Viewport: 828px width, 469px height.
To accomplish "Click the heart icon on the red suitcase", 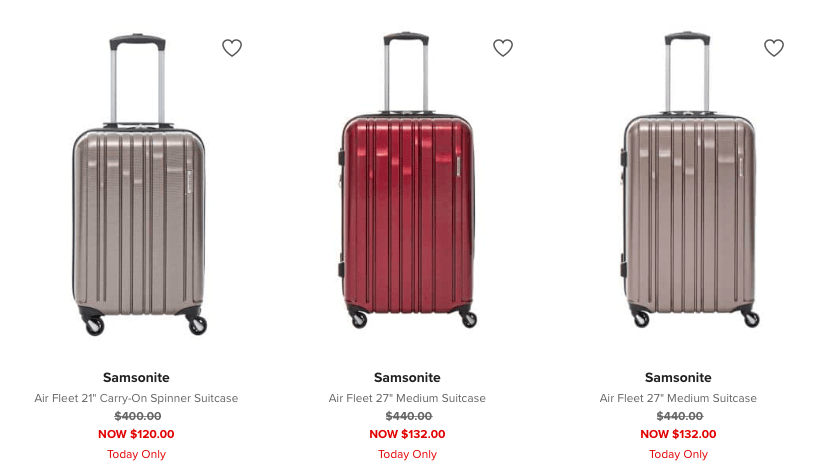I will pyautogui.click(x=503, y=48).
